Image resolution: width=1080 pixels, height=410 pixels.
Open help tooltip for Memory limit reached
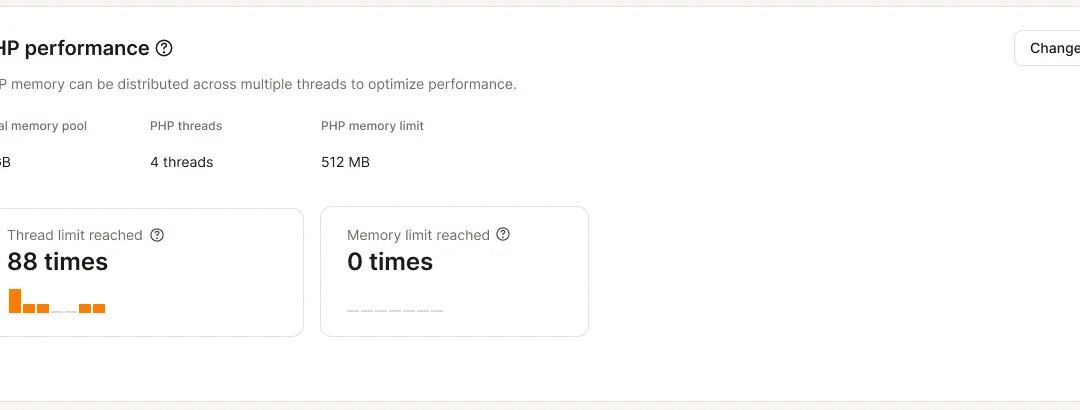coord(503,235)
